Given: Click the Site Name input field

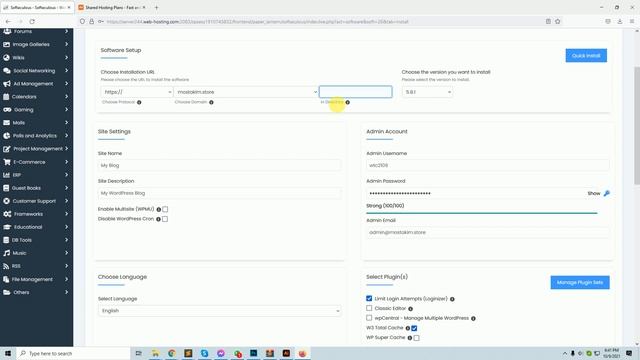Looking at the screenshot, I should pyautogui.click(x=220, y=165).
